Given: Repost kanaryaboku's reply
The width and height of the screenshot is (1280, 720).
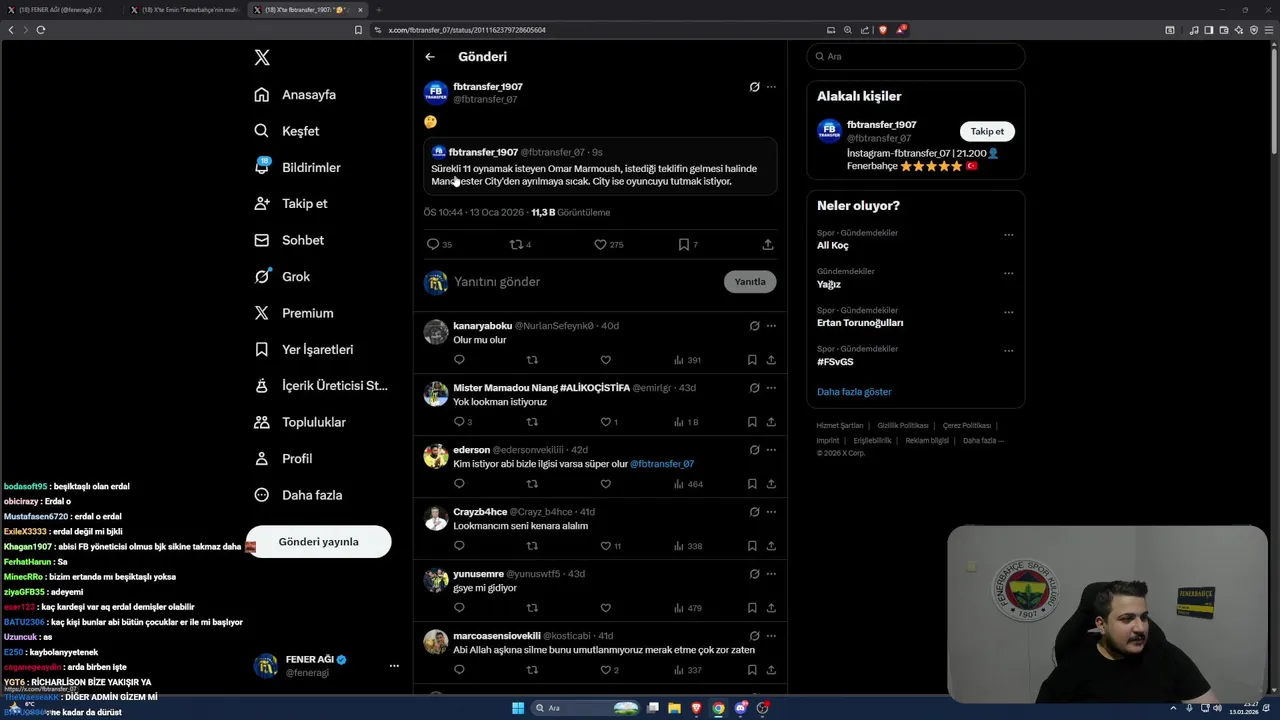Looking at the screenshot, I should [532, 360].
